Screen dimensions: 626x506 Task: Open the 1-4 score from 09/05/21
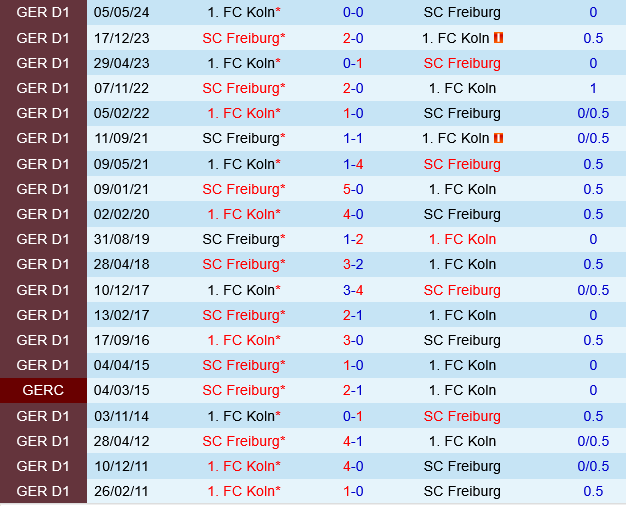coord(353,164)
